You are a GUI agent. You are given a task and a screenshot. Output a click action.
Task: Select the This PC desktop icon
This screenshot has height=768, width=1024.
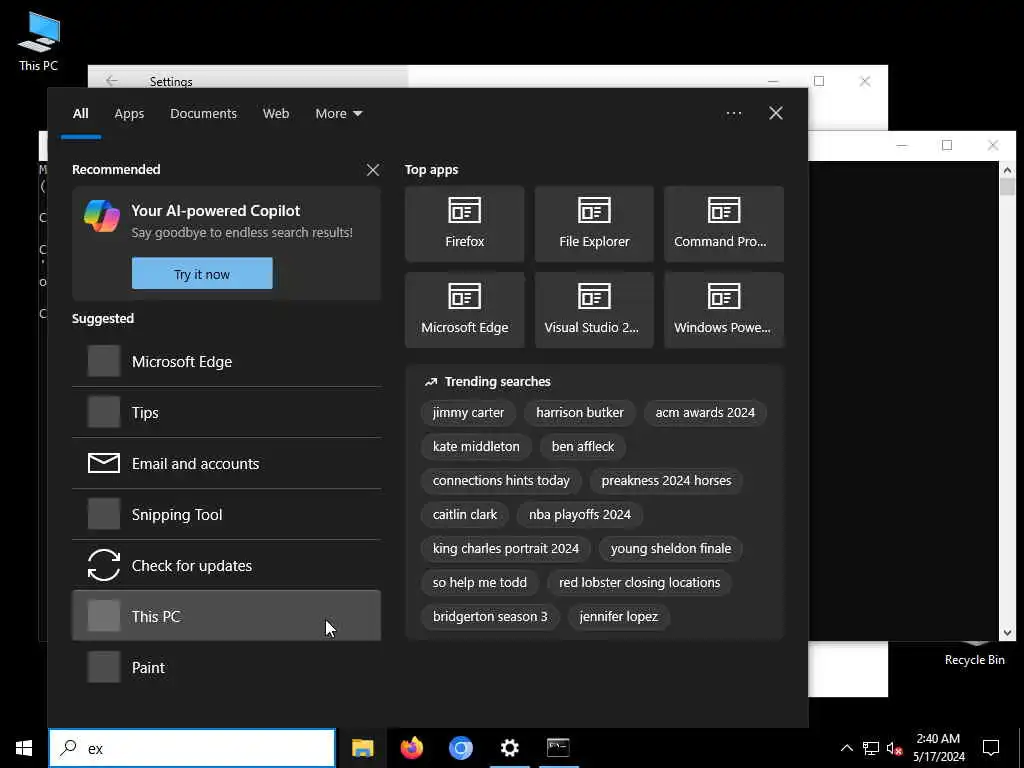pyautogui.click(x=38, y=42)
